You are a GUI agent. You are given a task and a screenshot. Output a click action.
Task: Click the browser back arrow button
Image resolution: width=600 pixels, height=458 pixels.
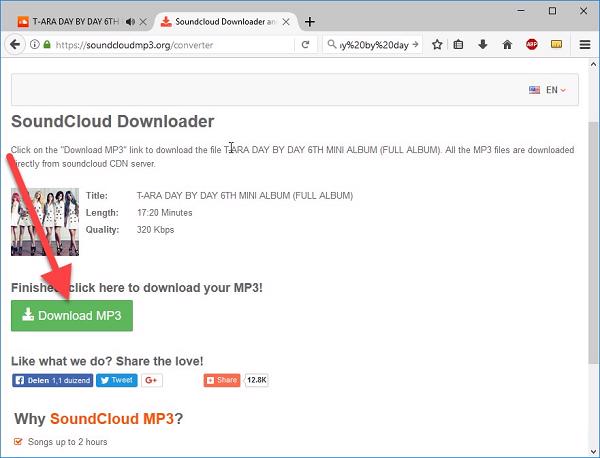pyautogui.click(x=15, y=45)
